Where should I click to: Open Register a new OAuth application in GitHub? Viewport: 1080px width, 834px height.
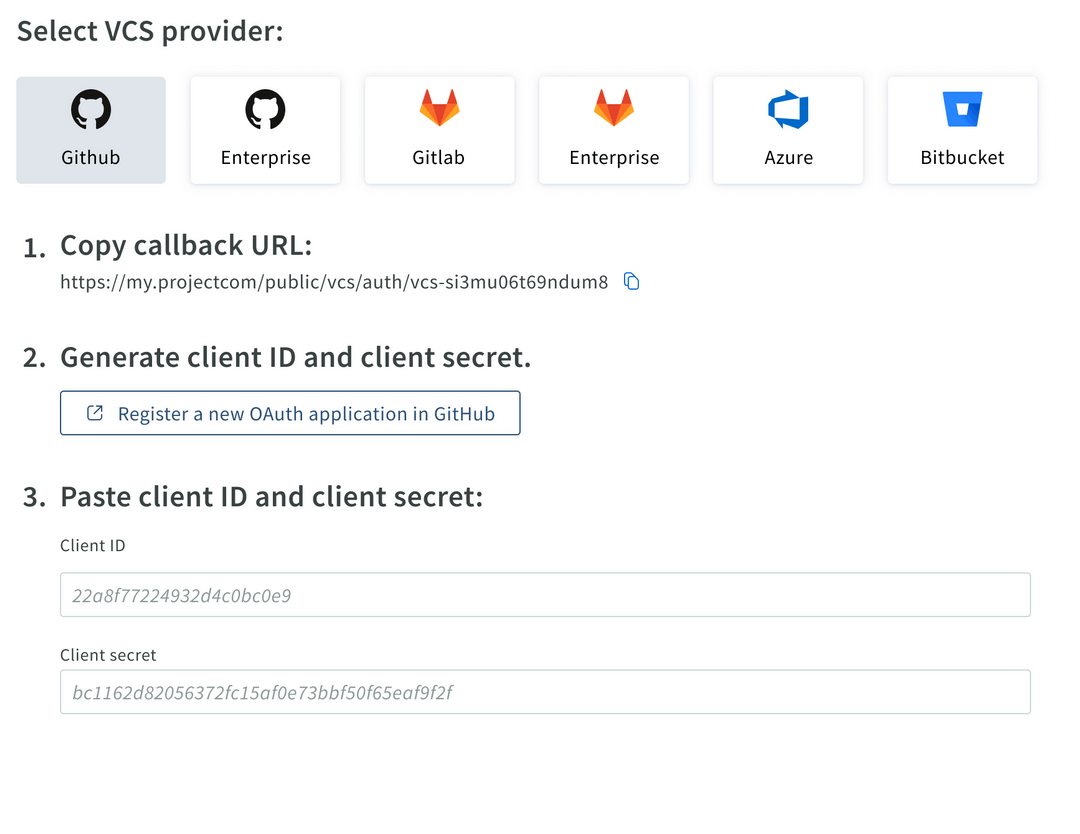(x=290, y=412)
